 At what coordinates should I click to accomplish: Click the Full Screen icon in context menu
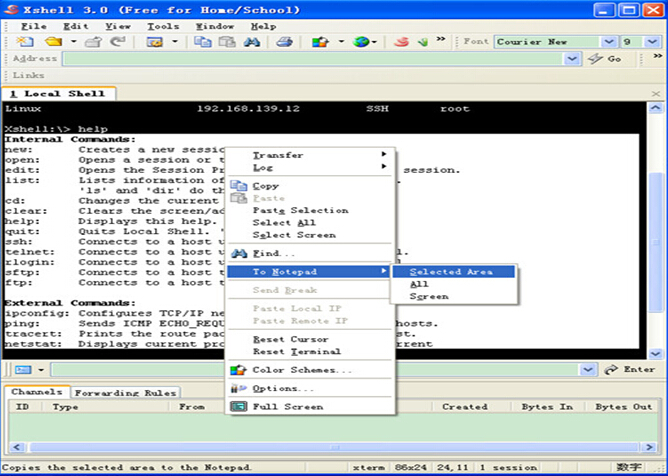coord(239,407)
